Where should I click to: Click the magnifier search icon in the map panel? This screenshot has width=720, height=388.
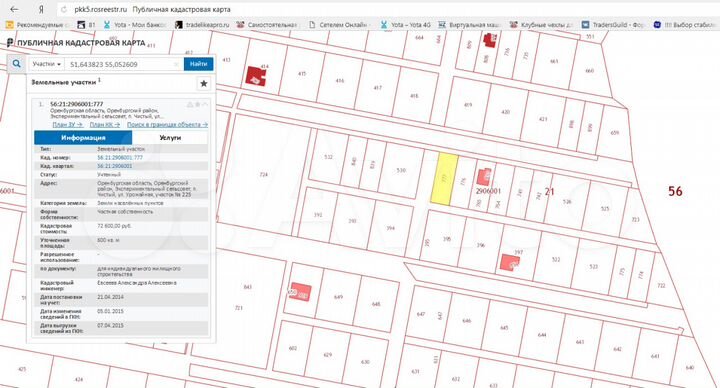tap(17, 64)
